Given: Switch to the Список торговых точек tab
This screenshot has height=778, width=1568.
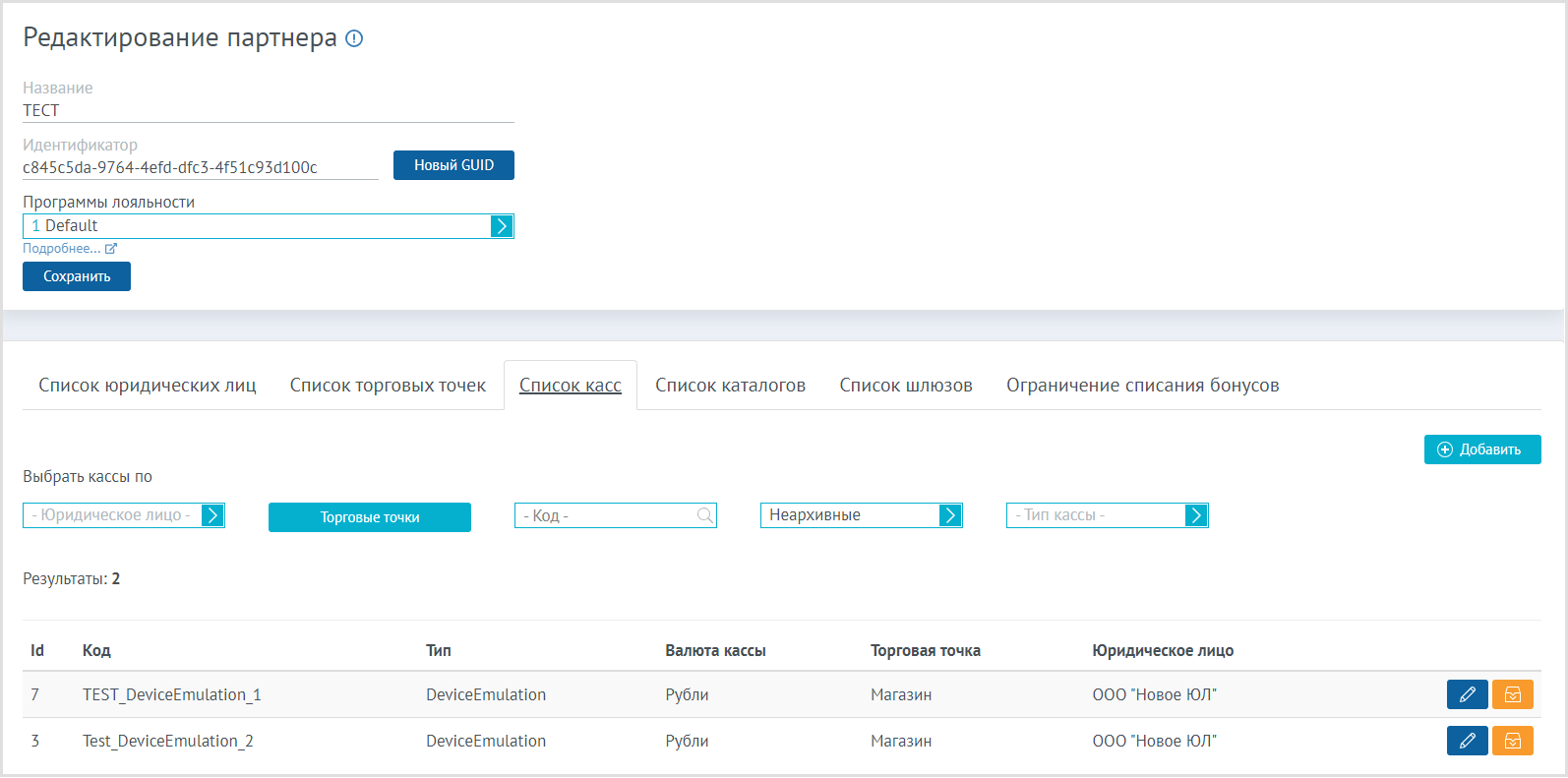Looking at the screenshot, I should 388,386.
